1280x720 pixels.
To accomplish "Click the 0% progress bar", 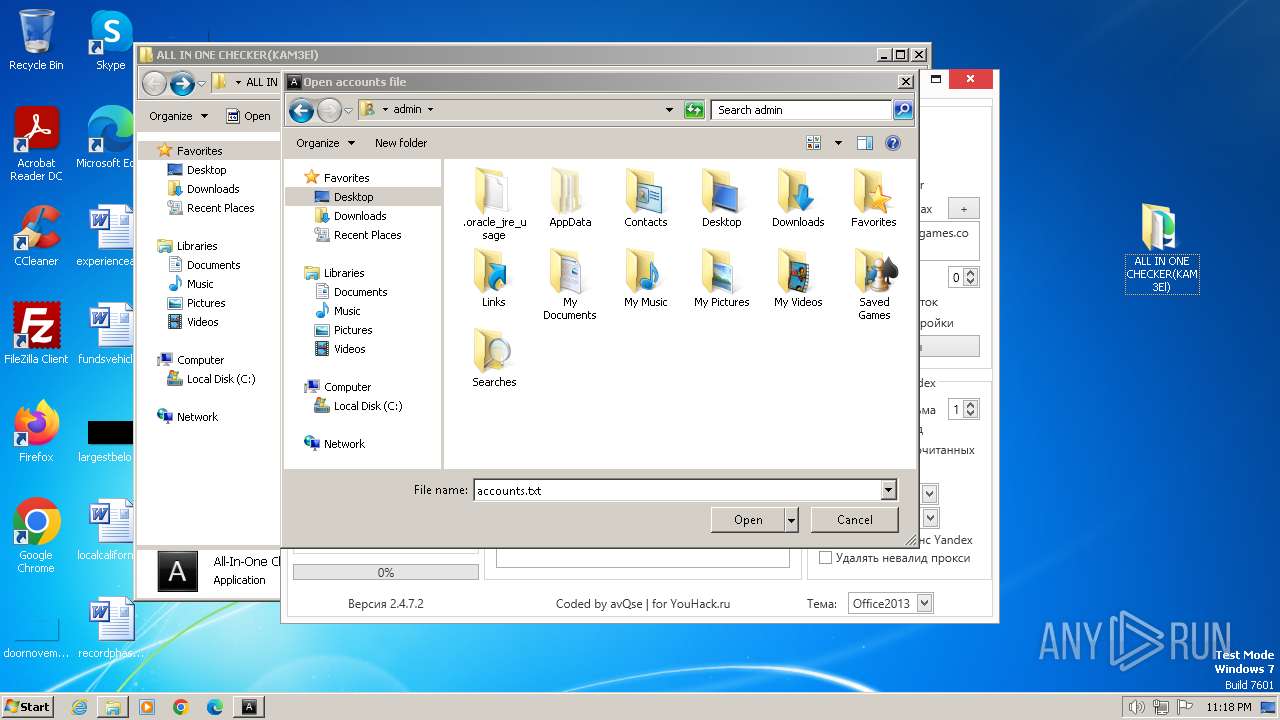I will [x=385, y=573].
